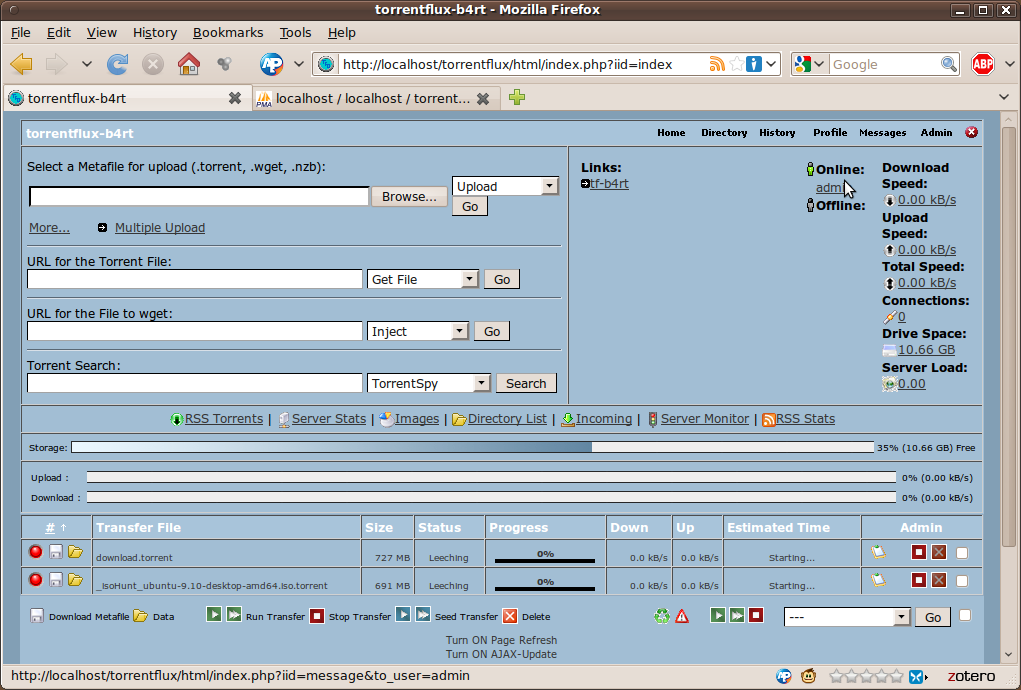Image resolution: width=1021 pixels, height=690 pixels.
Task: Open data folder icon for ubuntu-9.10 torrent
Action: pyautogui.click(x=76, y=579)
